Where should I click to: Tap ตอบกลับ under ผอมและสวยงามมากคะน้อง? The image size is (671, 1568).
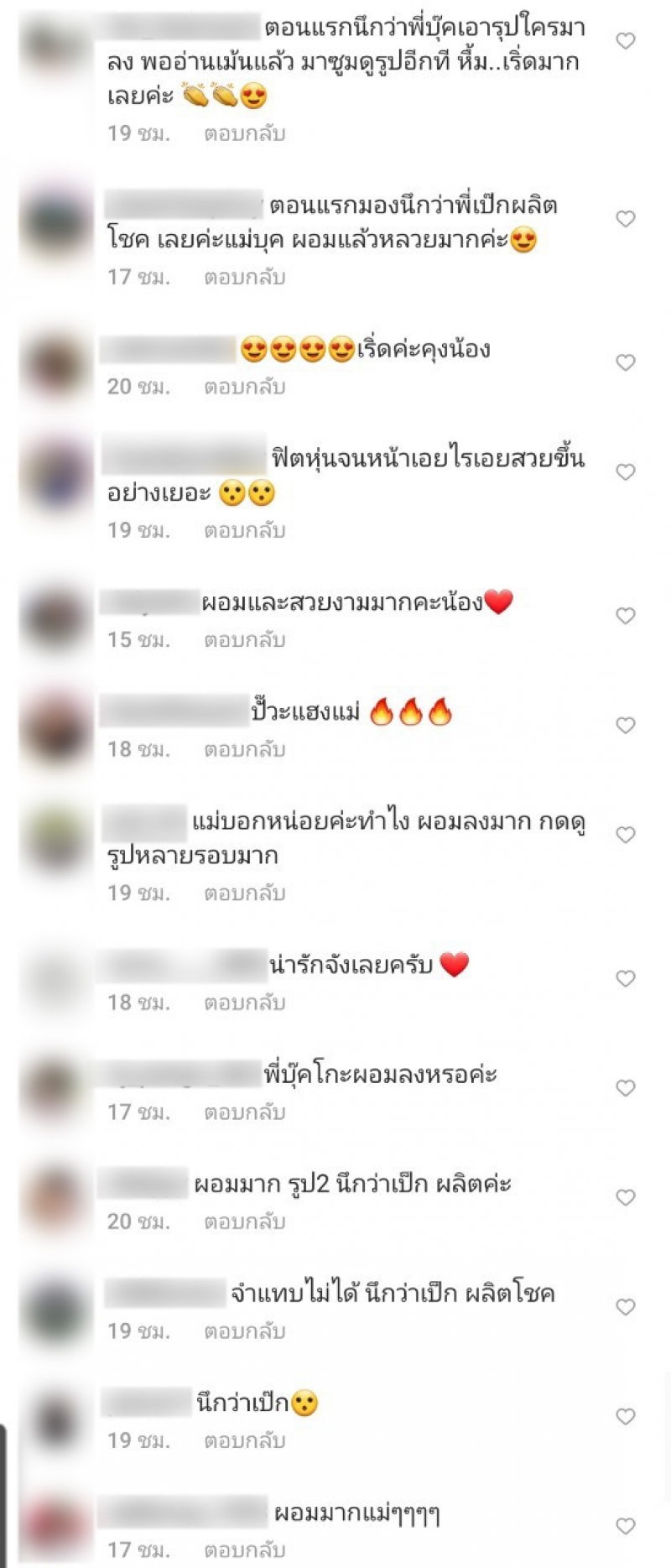coord(245,641)
